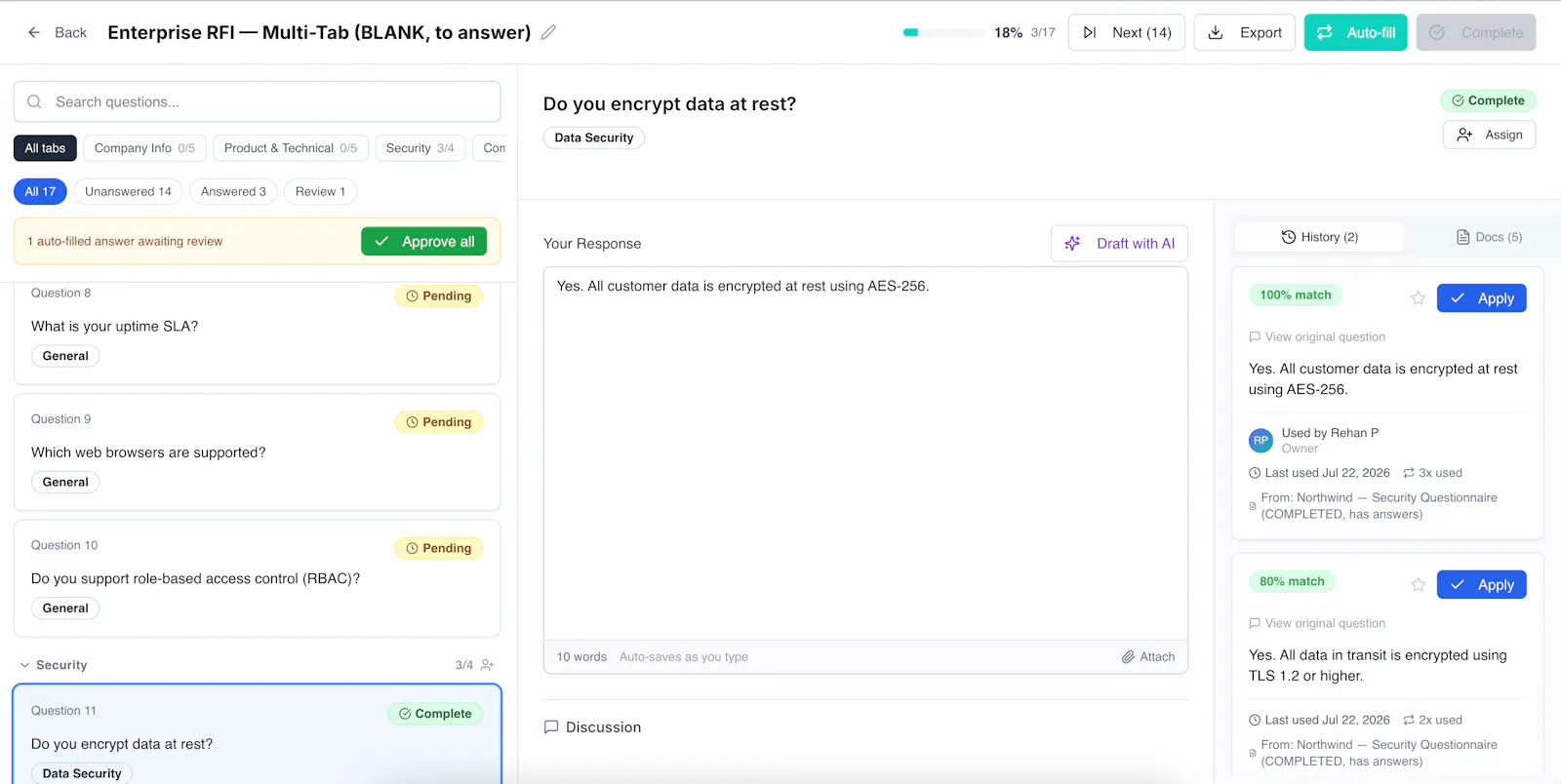Click the back arrow icon
Screen dimensions: 1561x784
(34, 32)
